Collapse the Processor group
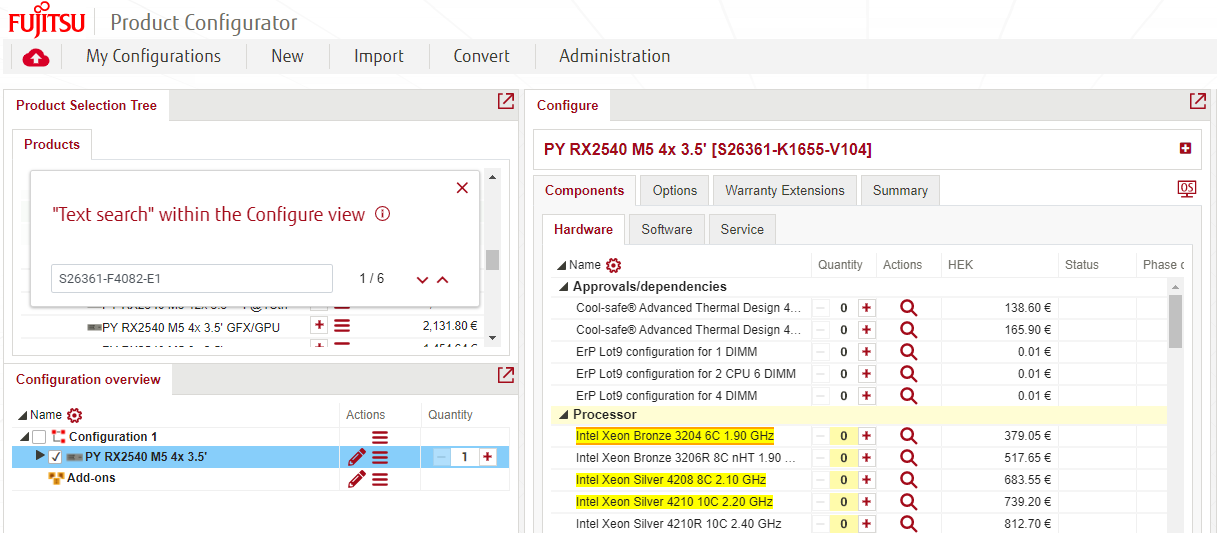 [x=562, y=415]
